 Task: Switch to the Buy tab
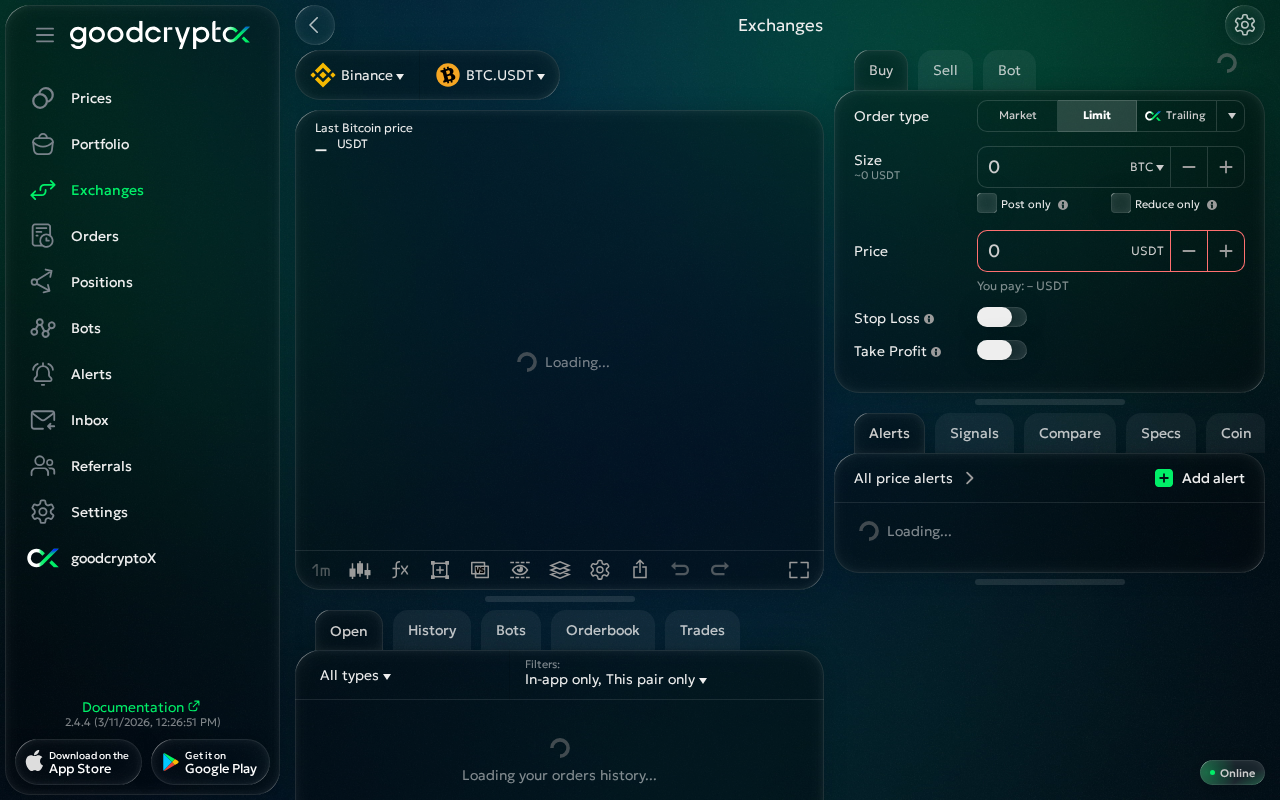click(881, 71)
